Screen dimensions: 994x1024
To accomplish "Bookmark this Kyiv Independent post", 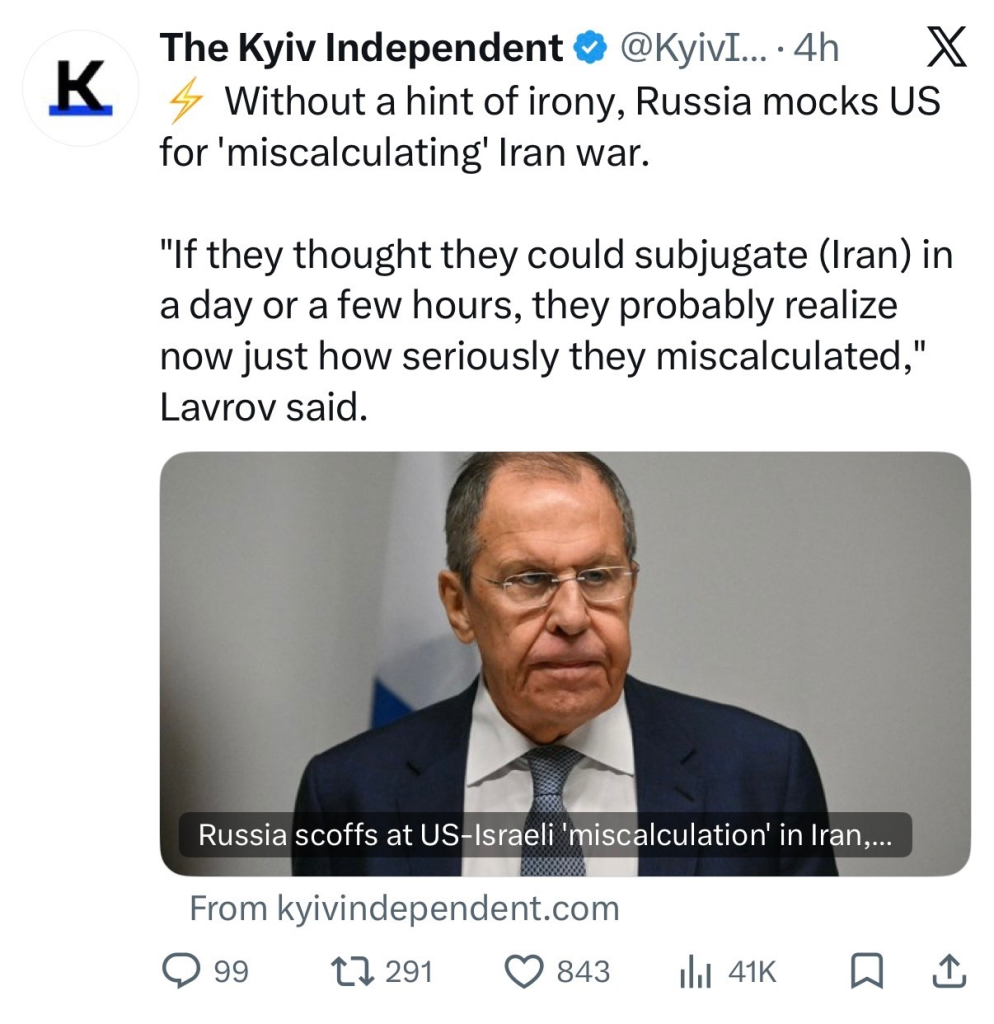I will 865,971.
